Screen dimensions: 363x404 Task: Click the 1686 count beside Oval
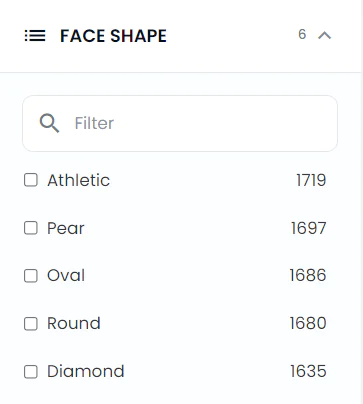308,275
